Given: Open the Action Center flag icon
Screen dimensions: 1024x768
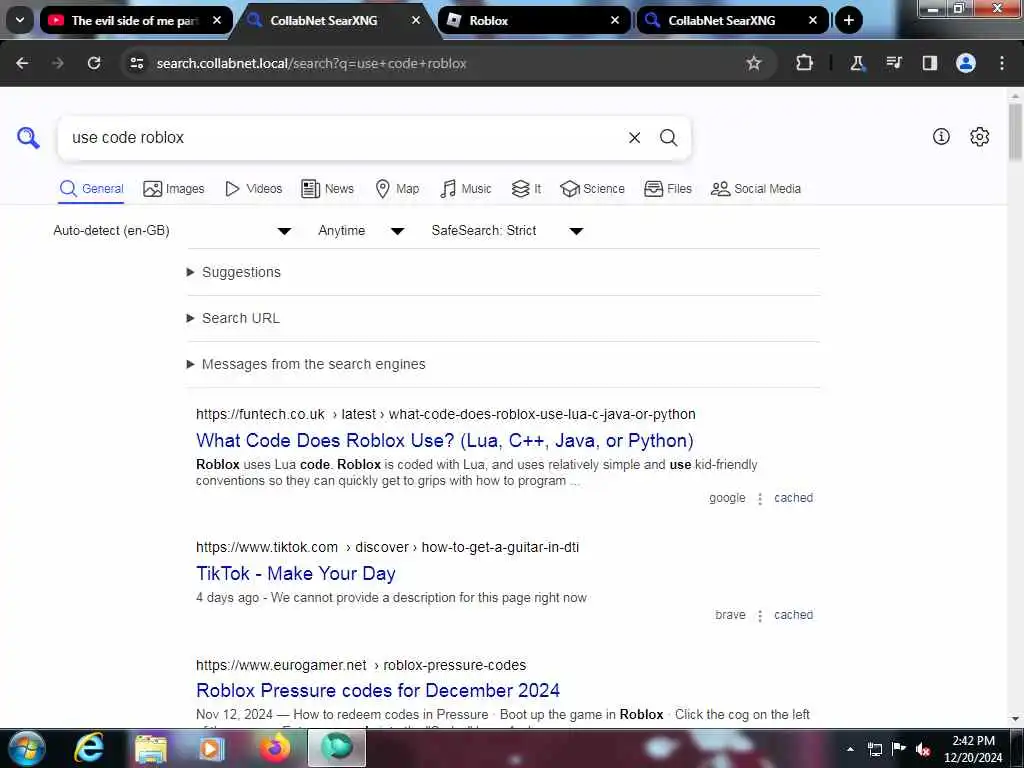Looking at the screenshot, I should 899,749.
